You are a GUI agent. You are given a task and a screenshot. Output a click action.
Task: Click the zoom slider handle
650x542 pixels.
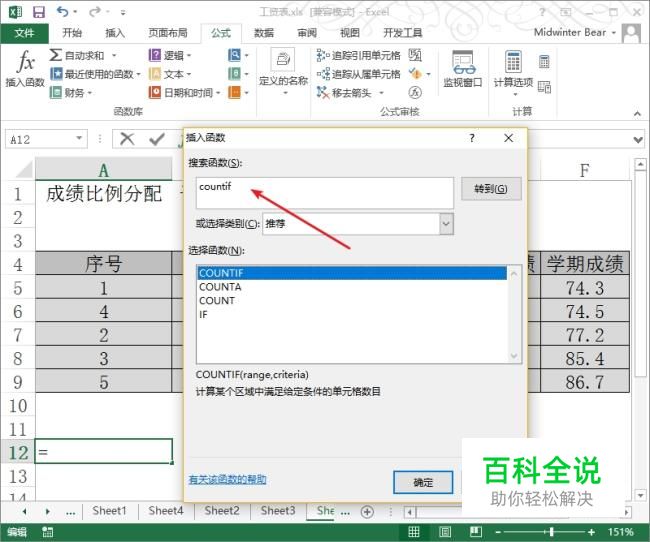pos(551,532)
